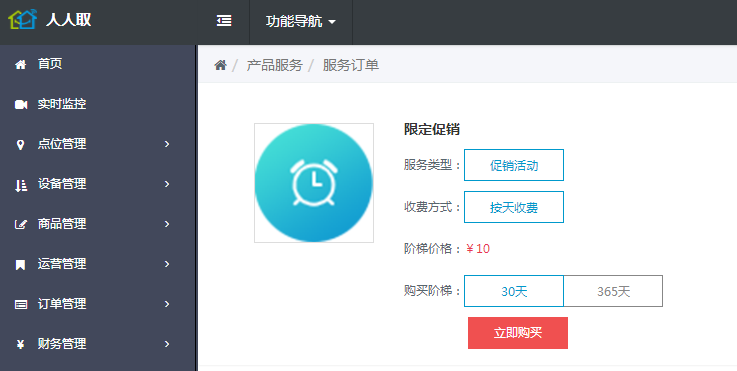Expand the 订单管理 chevron
The height and width of the screenshot is (371, 737).
167,304
